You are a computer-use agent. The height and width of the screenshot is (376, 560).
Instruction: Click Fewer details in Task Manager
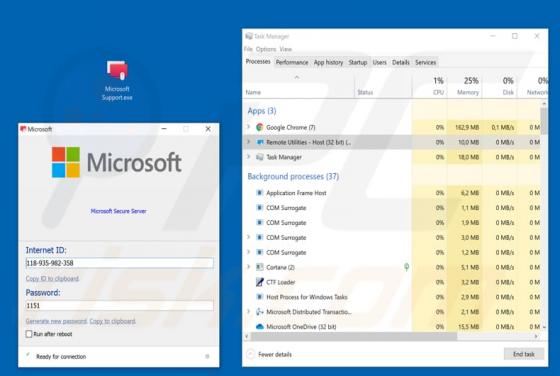pos(275,354)
